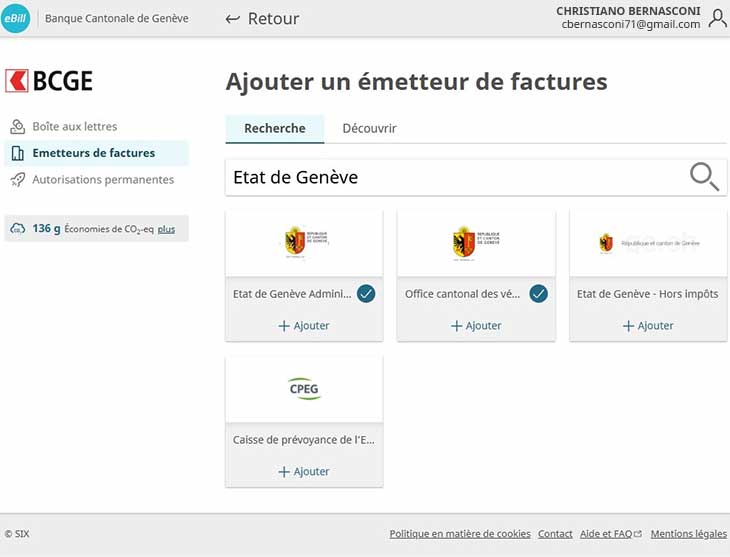The width and height of the screenshot is (730, 557).
Task: Switch to the Recherche tab
Action: click(275, 129)
